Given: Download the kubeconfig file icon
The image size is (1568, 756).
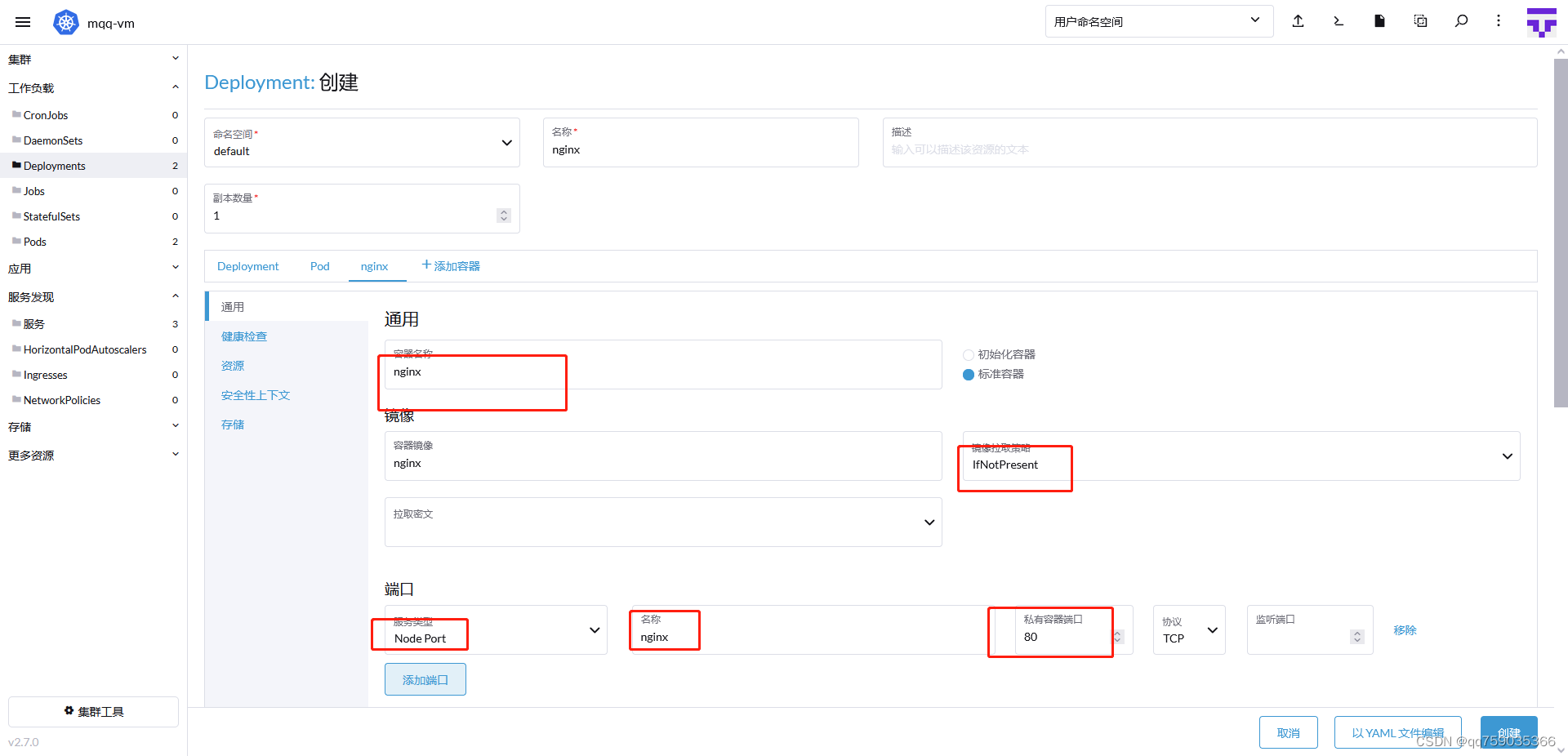Looking at the screenshot, I should [1379, 21].
